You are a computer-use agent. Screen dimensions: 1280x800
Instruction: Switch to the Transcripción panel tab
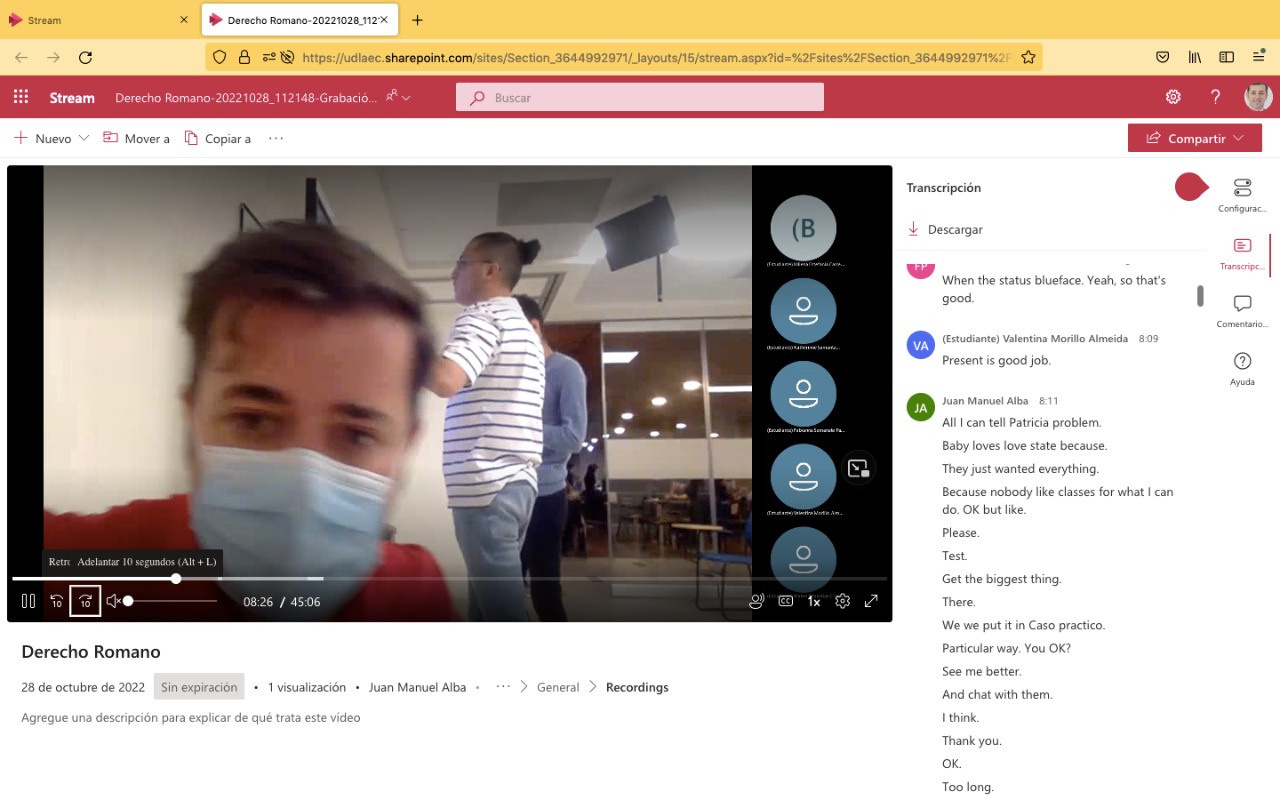pos(1242,252)
